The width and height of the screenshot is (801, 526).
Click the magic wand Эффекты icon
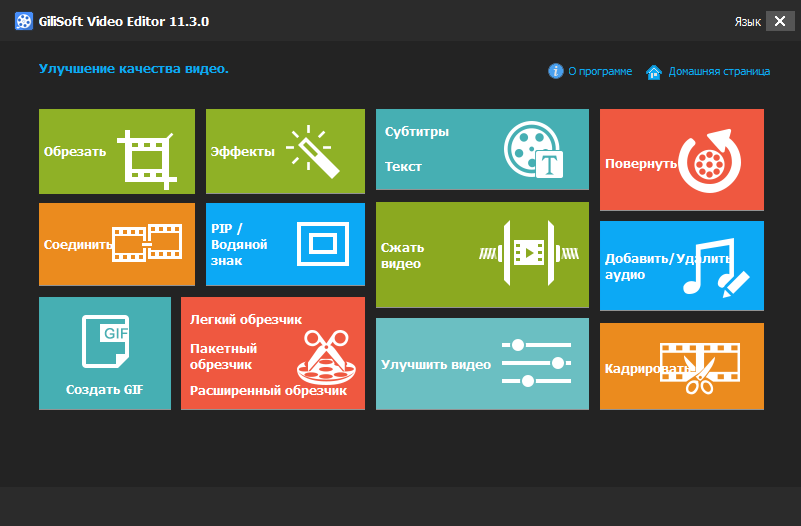[x=312, y=151]
